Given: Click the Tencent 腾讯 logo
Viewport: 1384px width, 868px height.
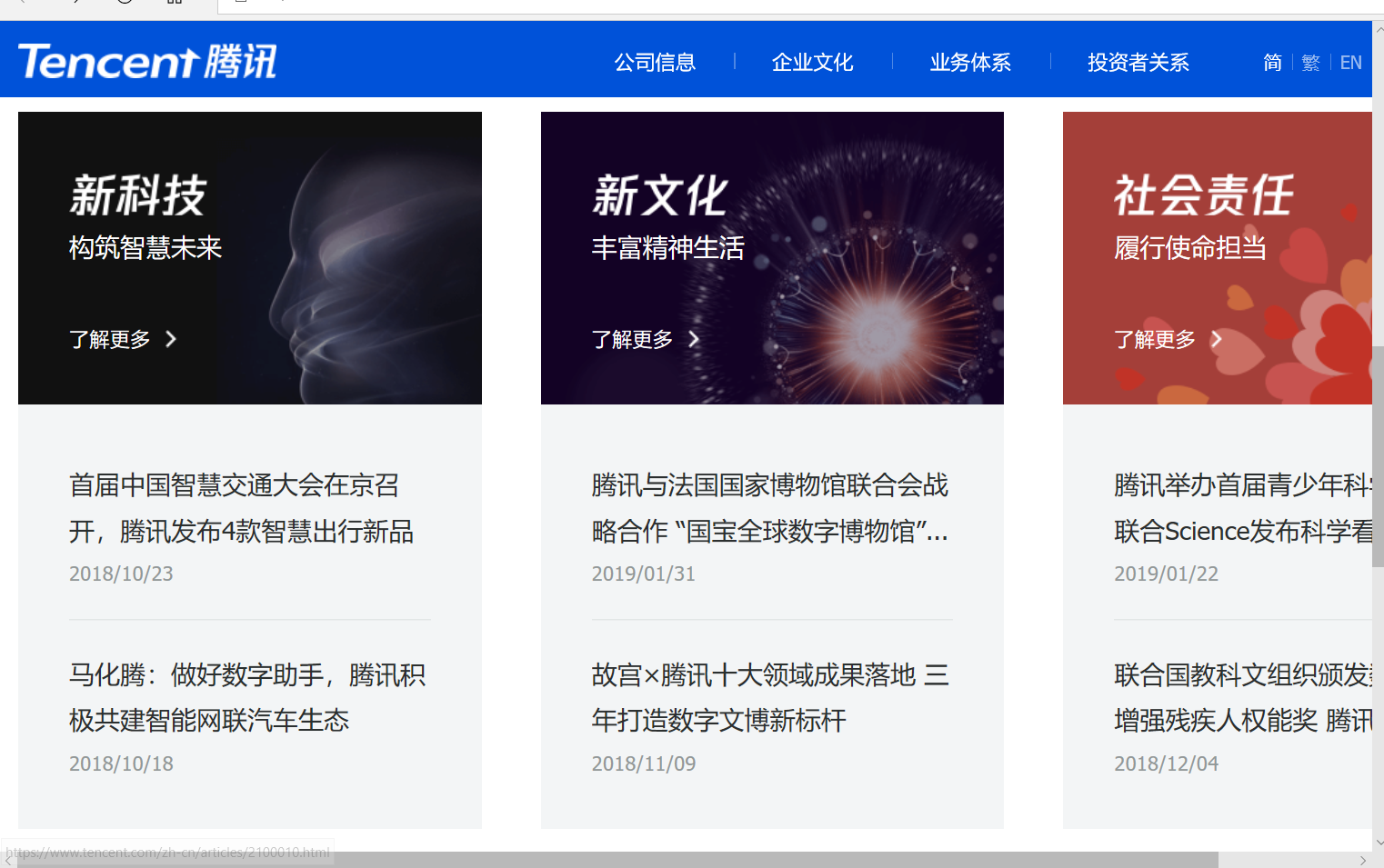Looking at the screenshot, I should click(147, 62).
